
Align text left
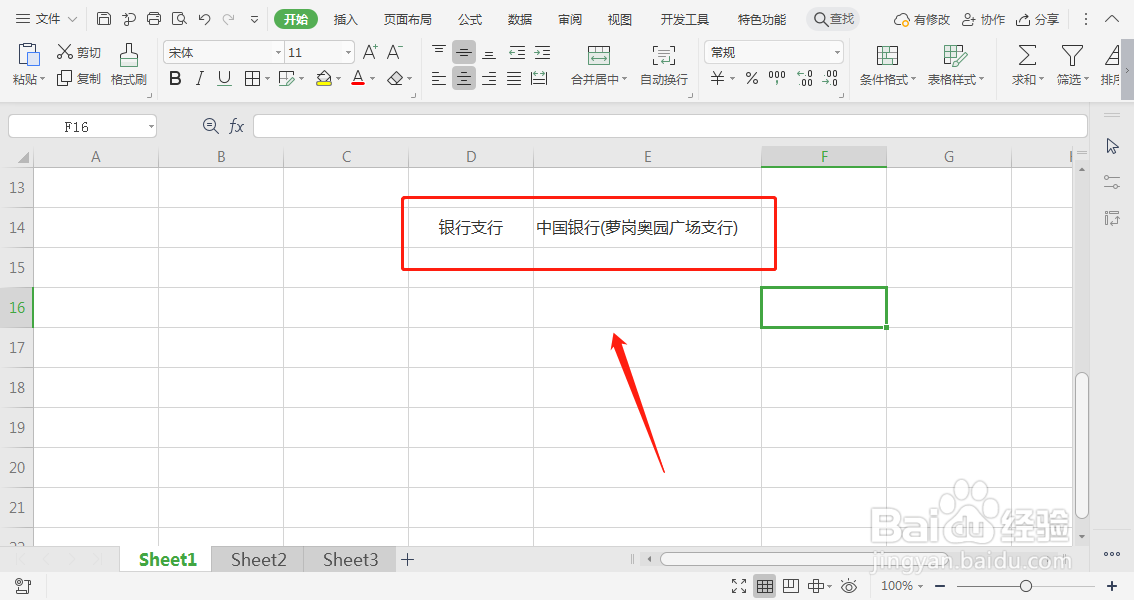(439, 78)
